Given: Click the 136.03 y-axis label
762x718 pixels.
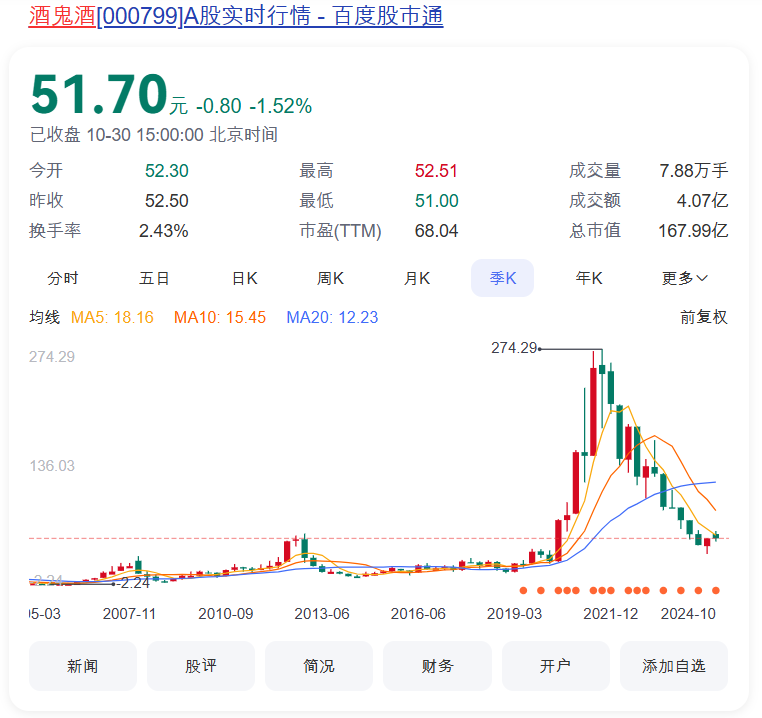Looking at the screenshot, I should click(x=52, y=465).
